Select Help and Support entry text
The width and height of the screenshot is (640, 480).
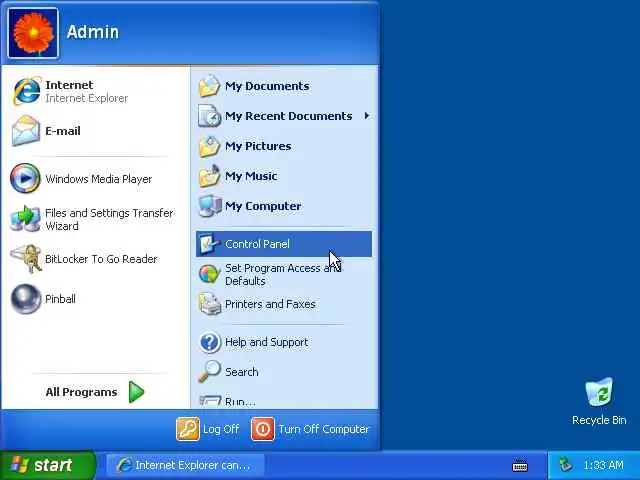click(x=267, y=342)
